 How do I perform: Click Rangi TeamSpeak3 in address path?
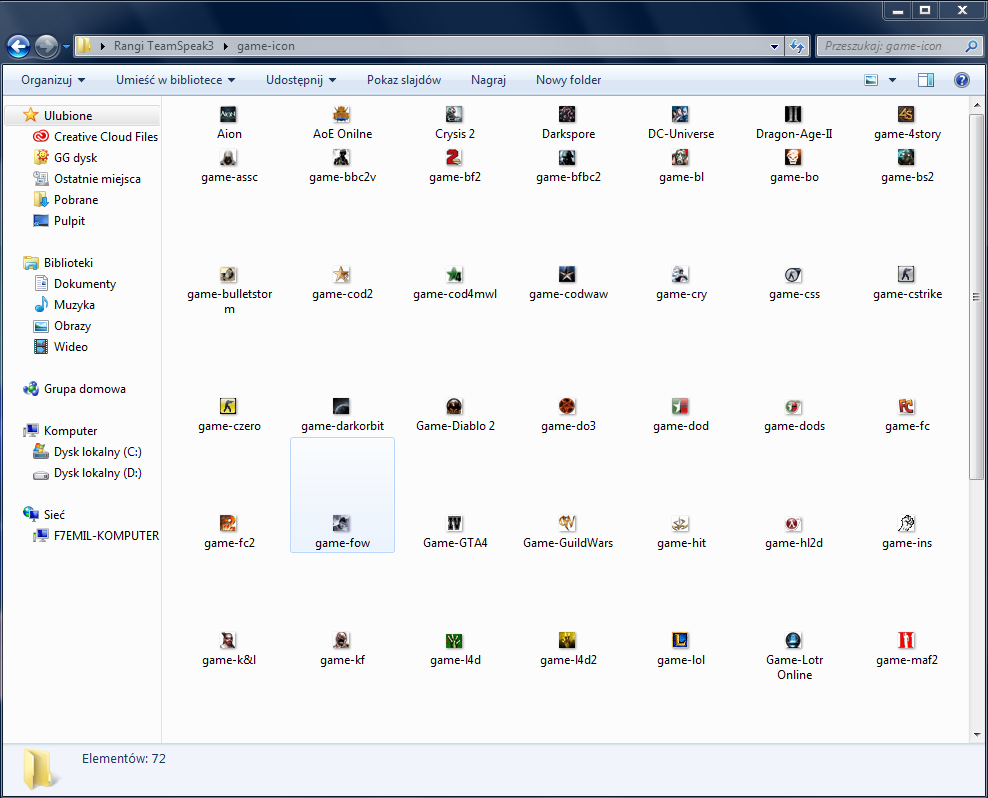pos(163,46)
